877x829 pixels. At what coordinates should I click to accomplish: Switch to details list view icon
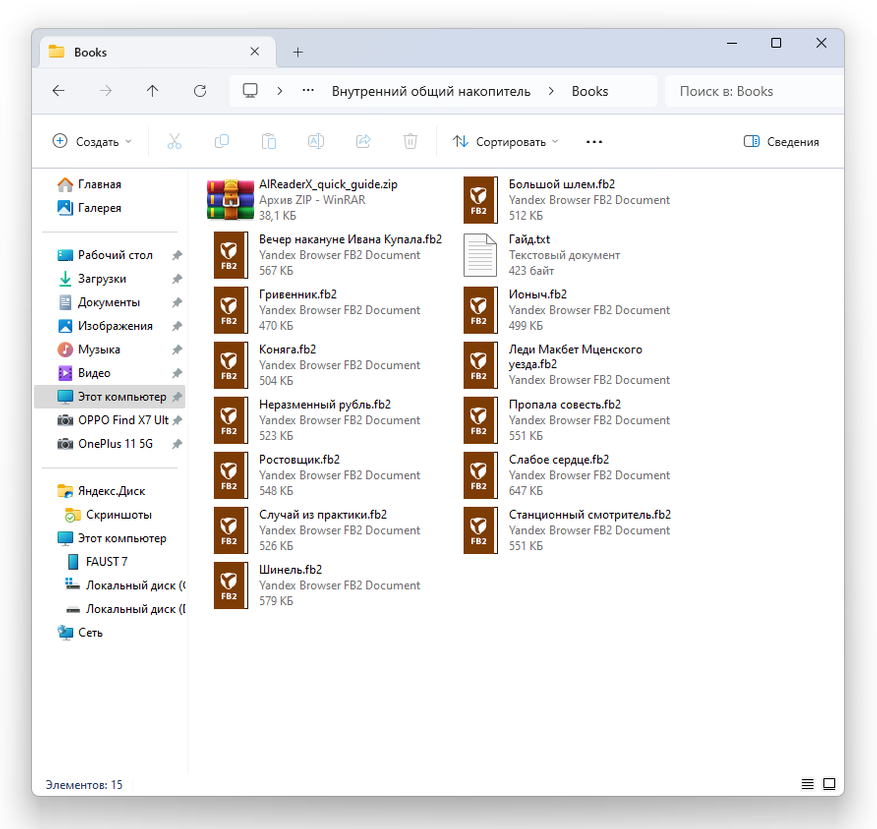click(807, 784)
